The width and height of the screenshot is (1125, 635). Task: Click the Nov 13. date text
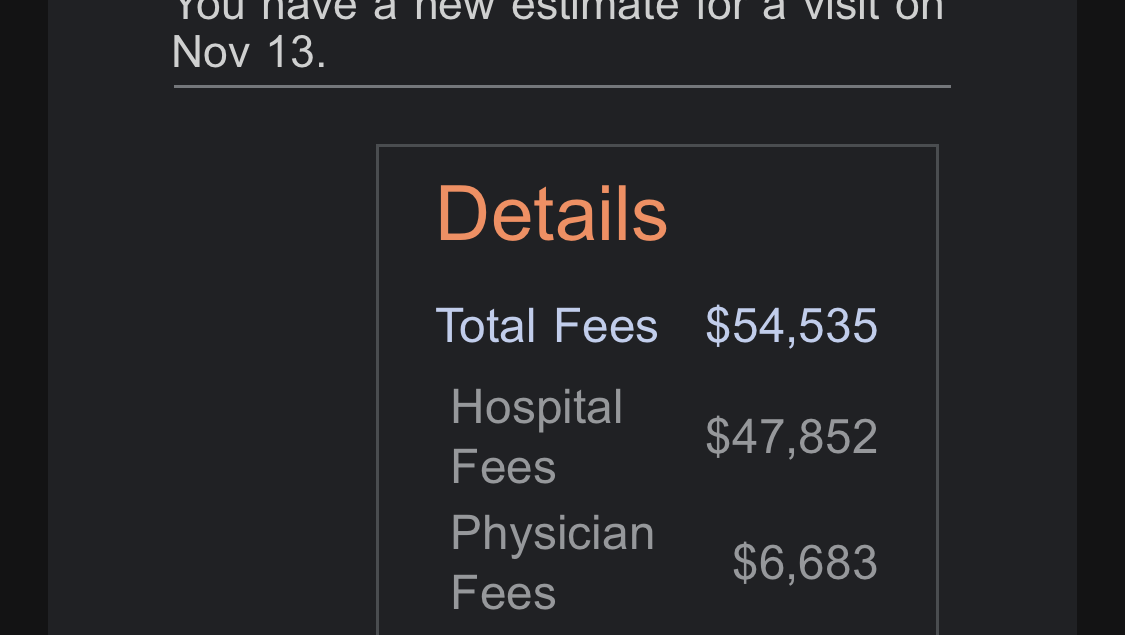[249, 52]
